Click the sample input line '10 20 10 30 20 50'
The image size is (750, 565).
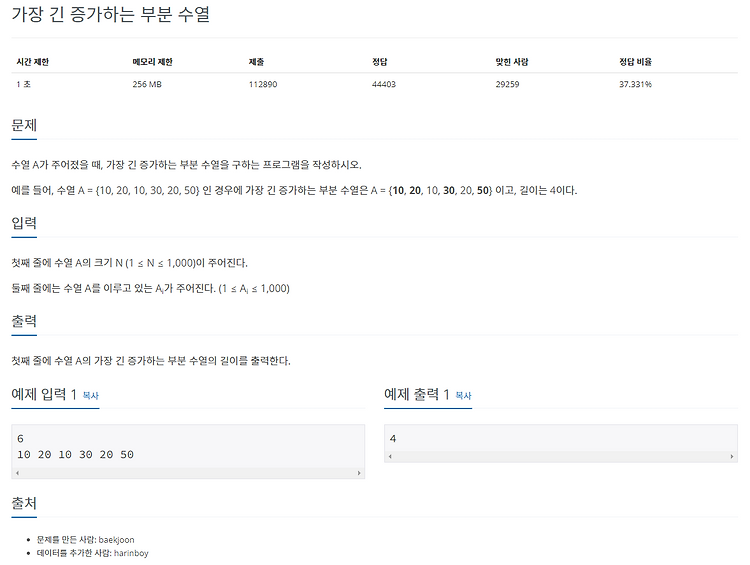(x=75, y=454)
